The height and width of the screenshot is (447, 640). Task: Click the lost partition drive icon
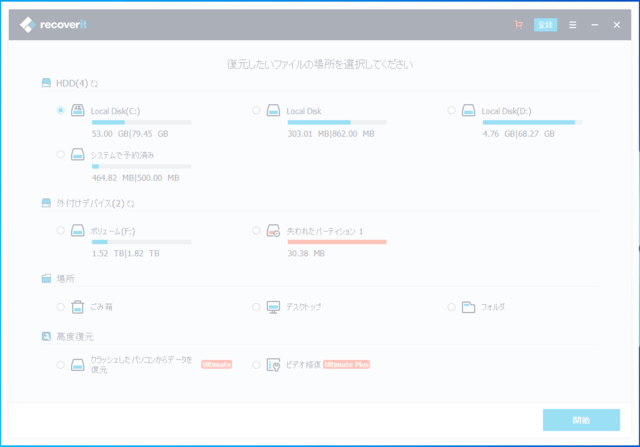273,231
